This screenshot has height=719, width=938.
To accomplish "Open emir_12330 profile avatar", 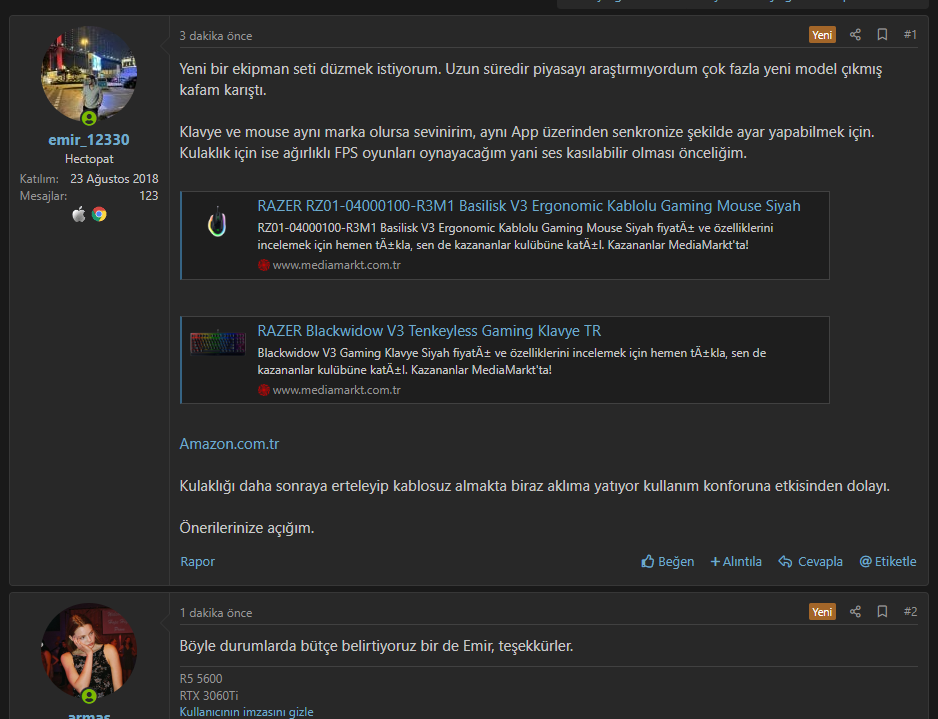I will 89,74.
